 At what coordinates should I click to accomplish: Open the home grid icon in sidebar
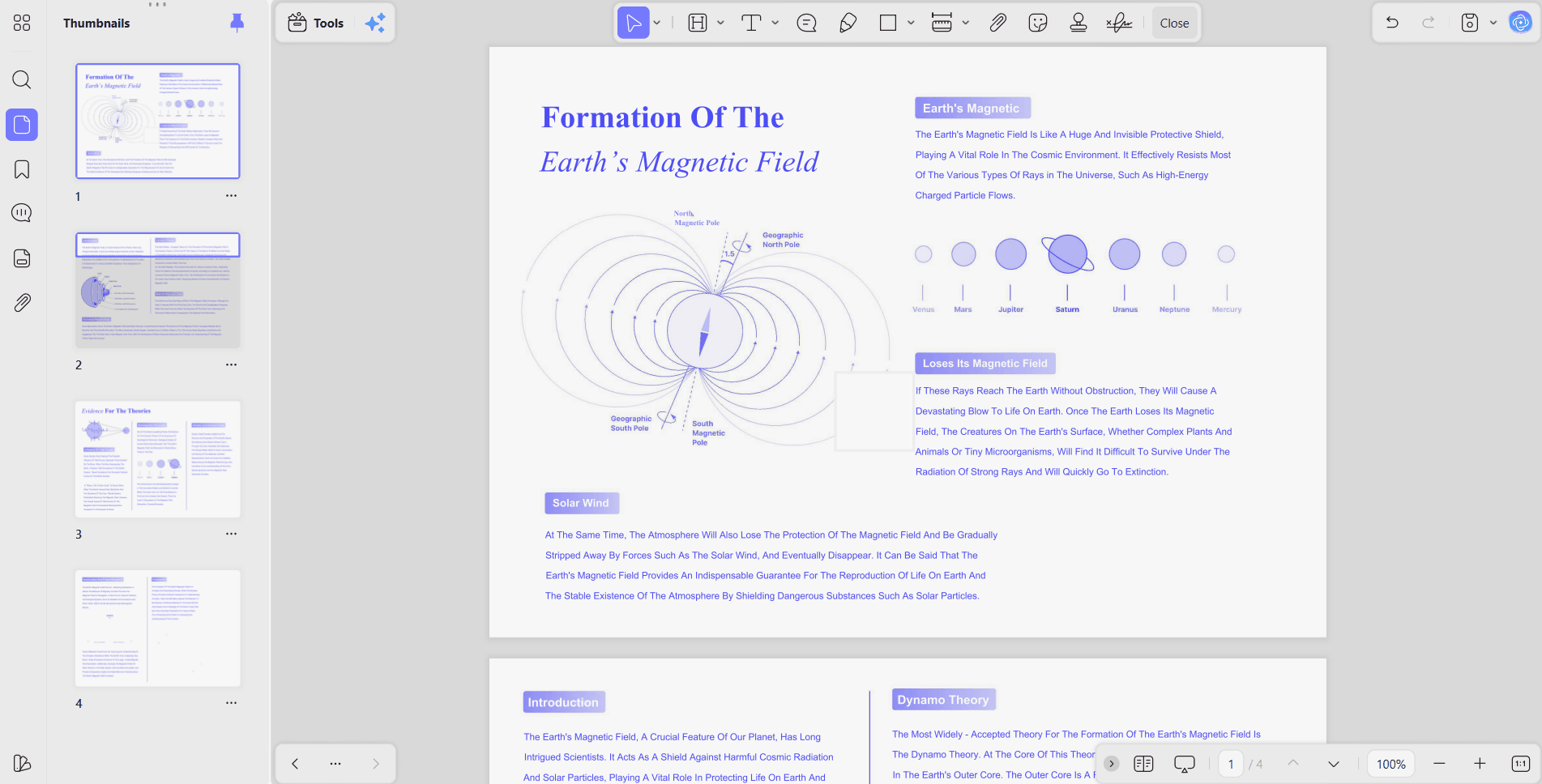coord(22,23)
